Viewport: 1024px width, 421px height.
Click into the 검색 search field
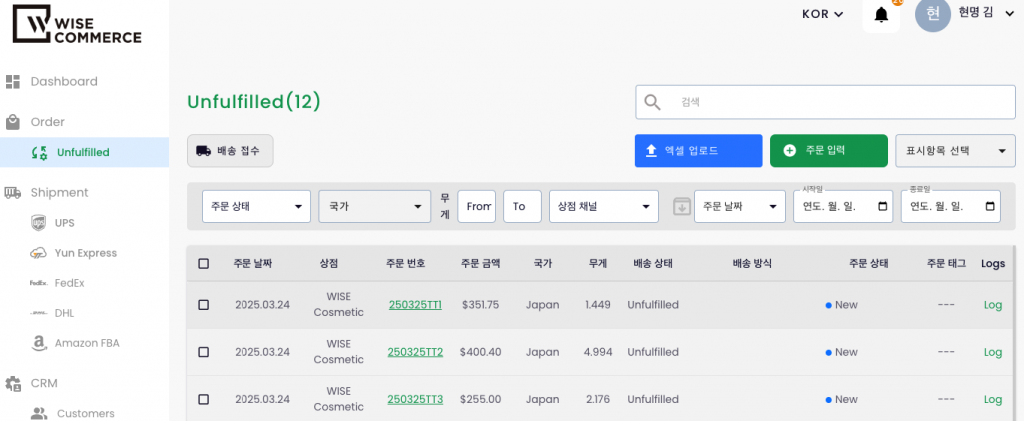pos(840,102)
